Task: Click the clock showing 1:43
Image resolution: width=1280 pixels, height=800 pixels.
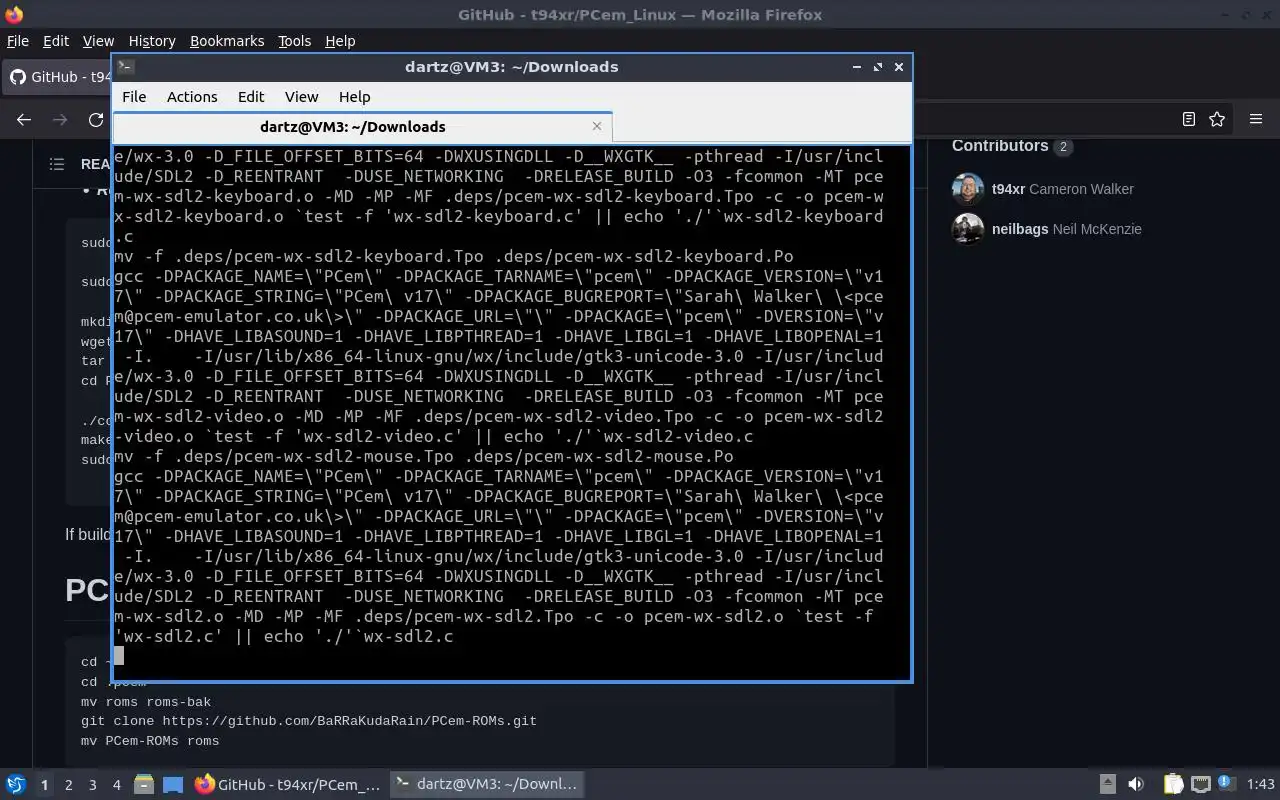Action: 1261,785
